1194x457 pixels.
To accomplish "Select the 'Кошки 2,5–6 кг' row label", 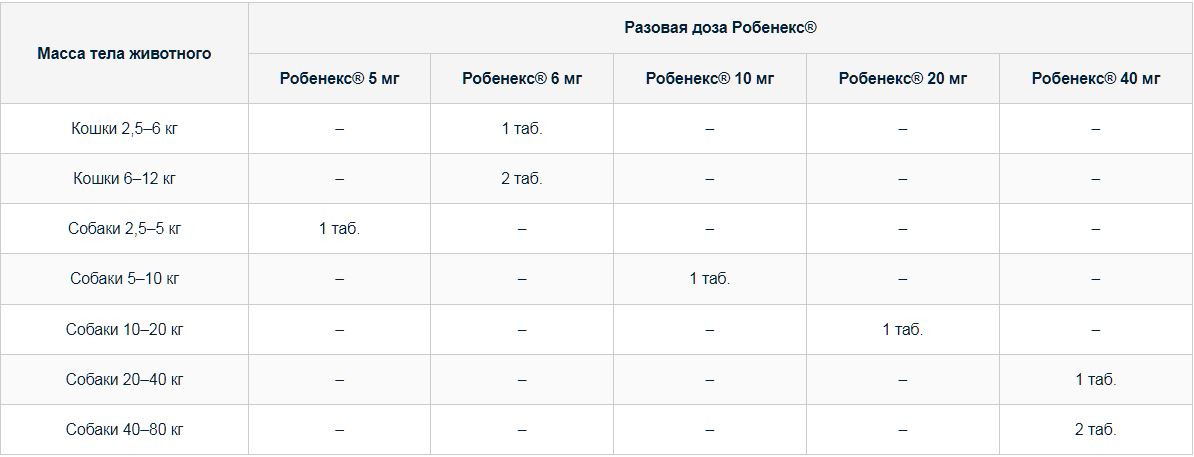I will (x=124, y=129).
